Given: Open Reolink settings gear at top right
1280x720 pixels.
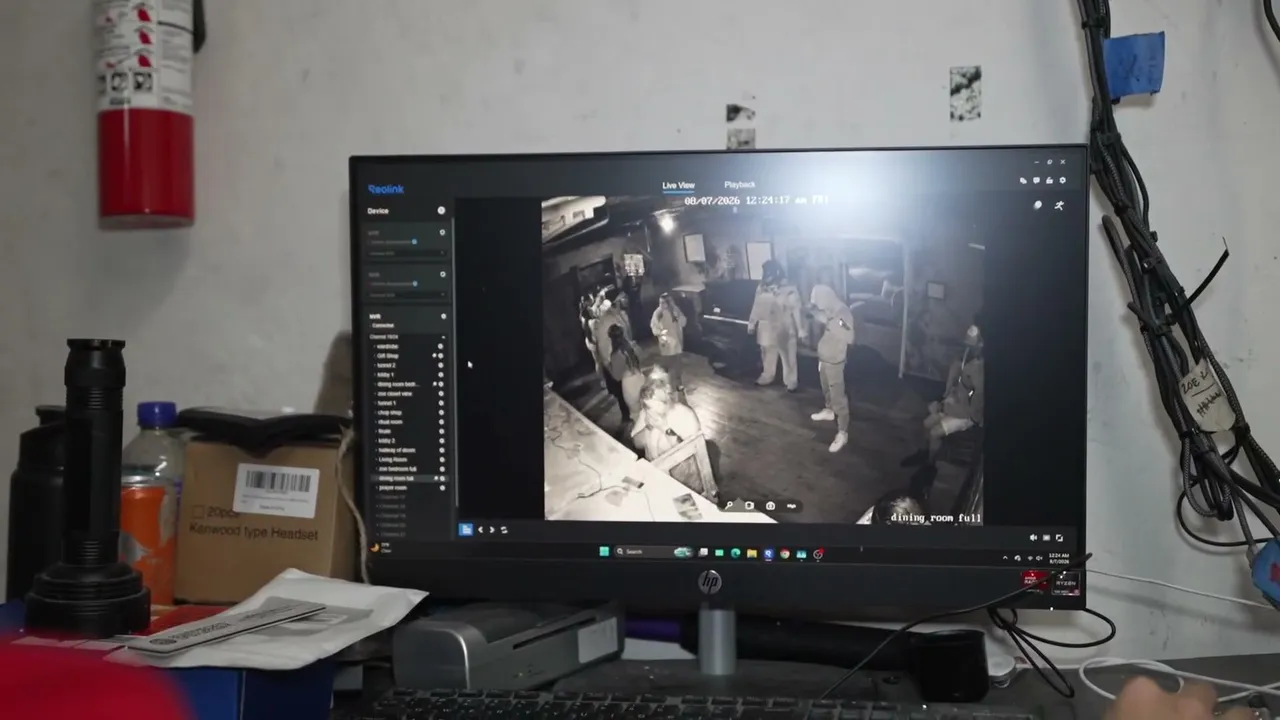Looking at the screenshot, I should pyautogui.click(x=1062, y=181).
